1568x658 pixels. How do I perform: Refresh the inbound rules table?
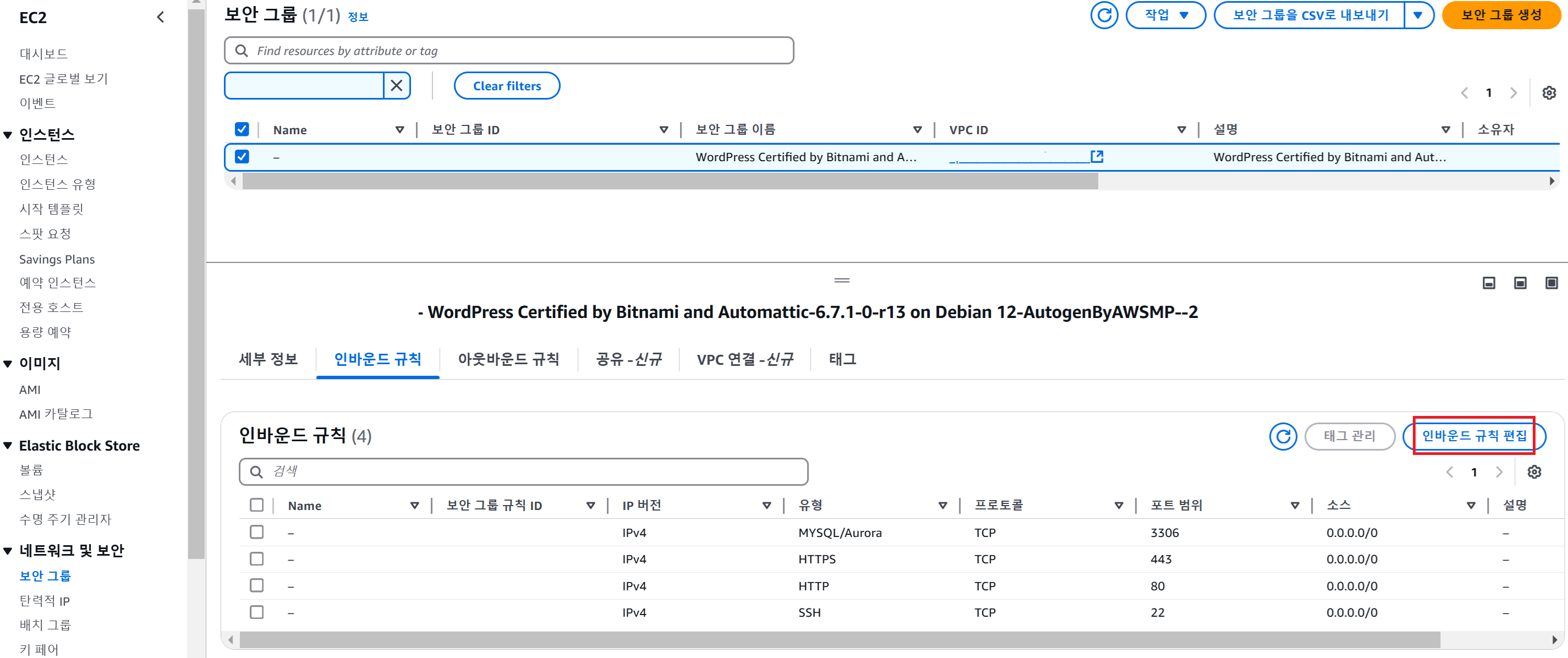(1282, 436)
